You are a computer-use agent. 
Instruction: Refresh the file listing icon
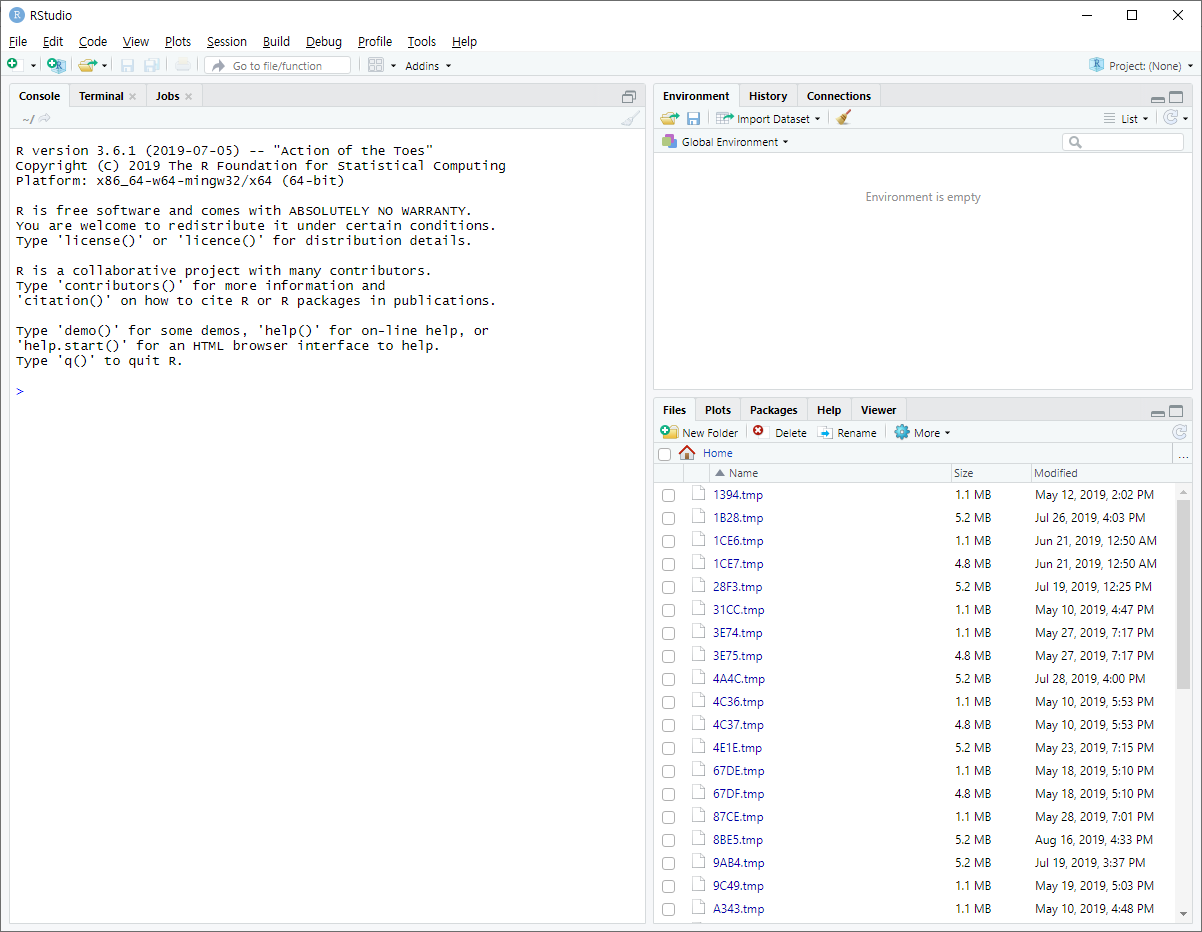coord(1180,432)
